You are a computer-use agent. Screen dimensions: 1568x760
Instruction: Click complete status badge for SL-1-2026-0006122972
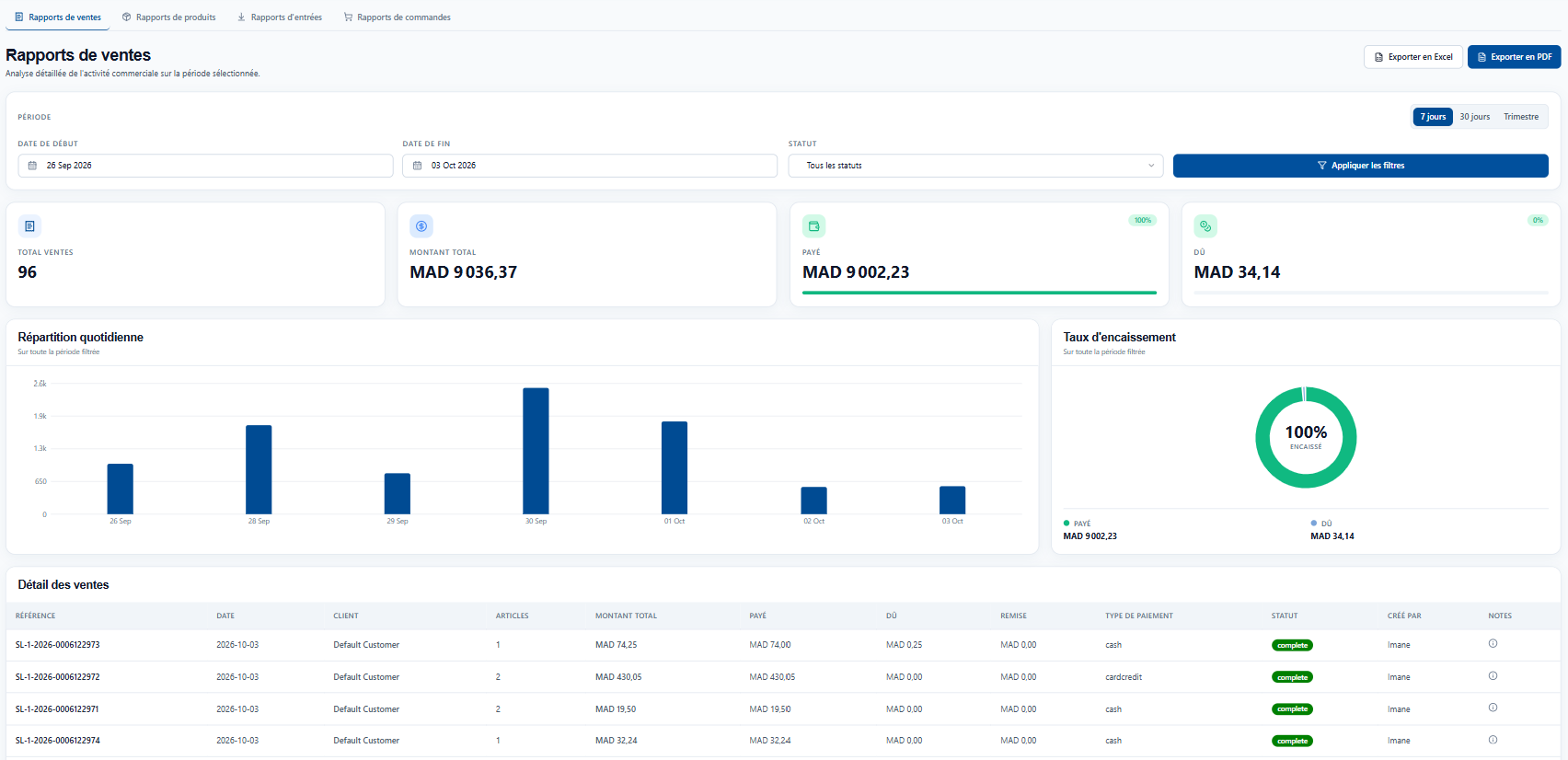[x=1292, y=677]
